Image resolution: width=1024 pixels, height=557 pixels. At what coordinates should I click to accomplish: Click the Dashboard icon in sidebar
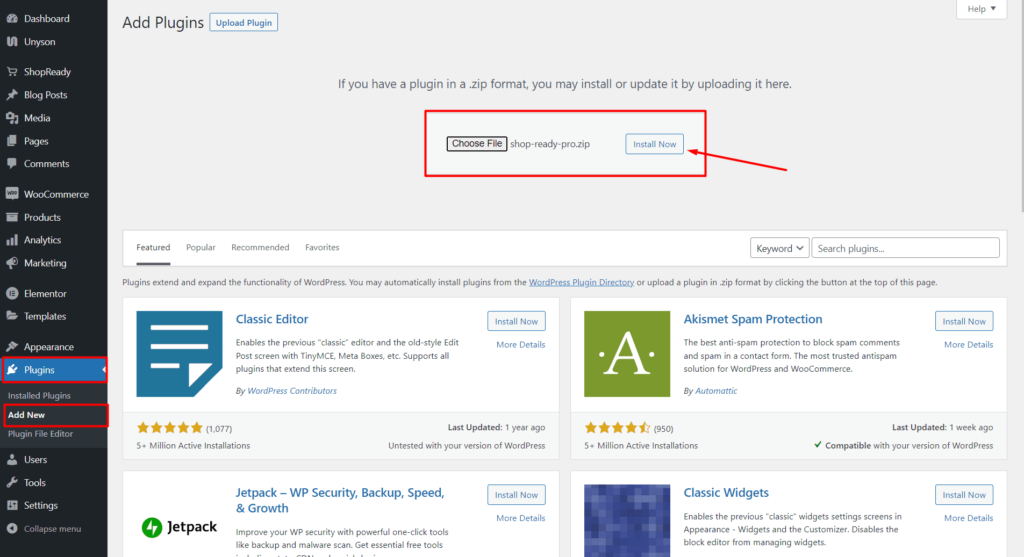point(12,19)
